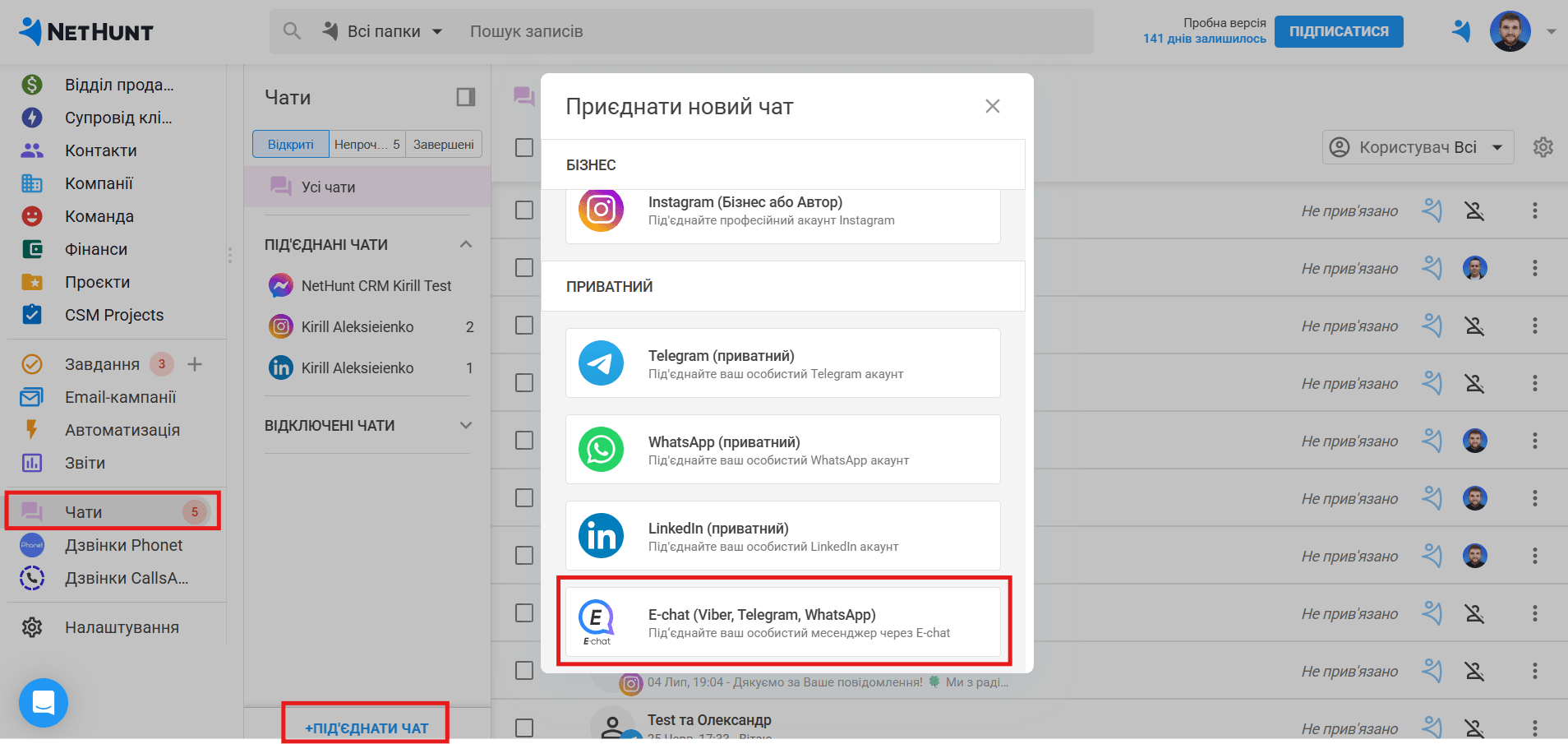This screenshot has height=744, width=1568.
Task: Click the NetHunt megaphone icon in header
Action: click(1461, 31)
